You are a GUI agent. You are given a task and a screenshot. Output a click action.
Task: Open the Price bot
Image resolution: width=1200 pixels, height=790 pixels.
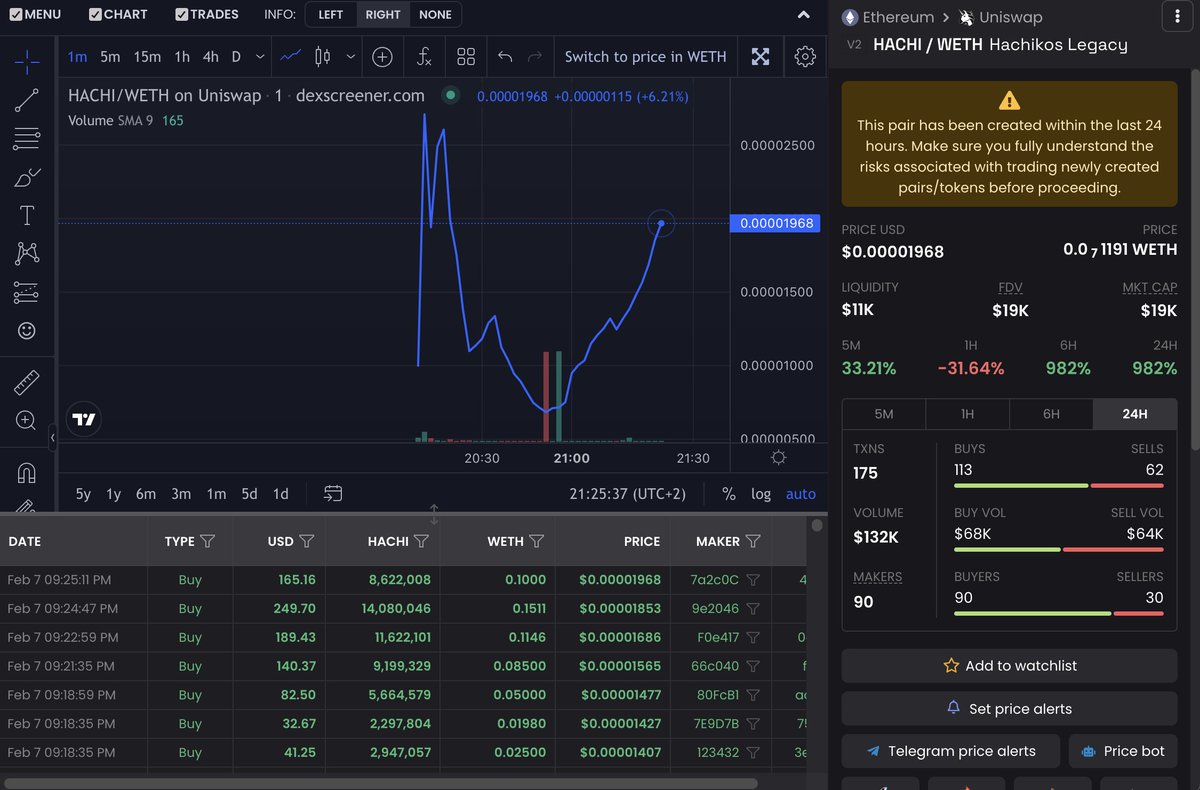pyautogui.click(x=1123, y=751)
